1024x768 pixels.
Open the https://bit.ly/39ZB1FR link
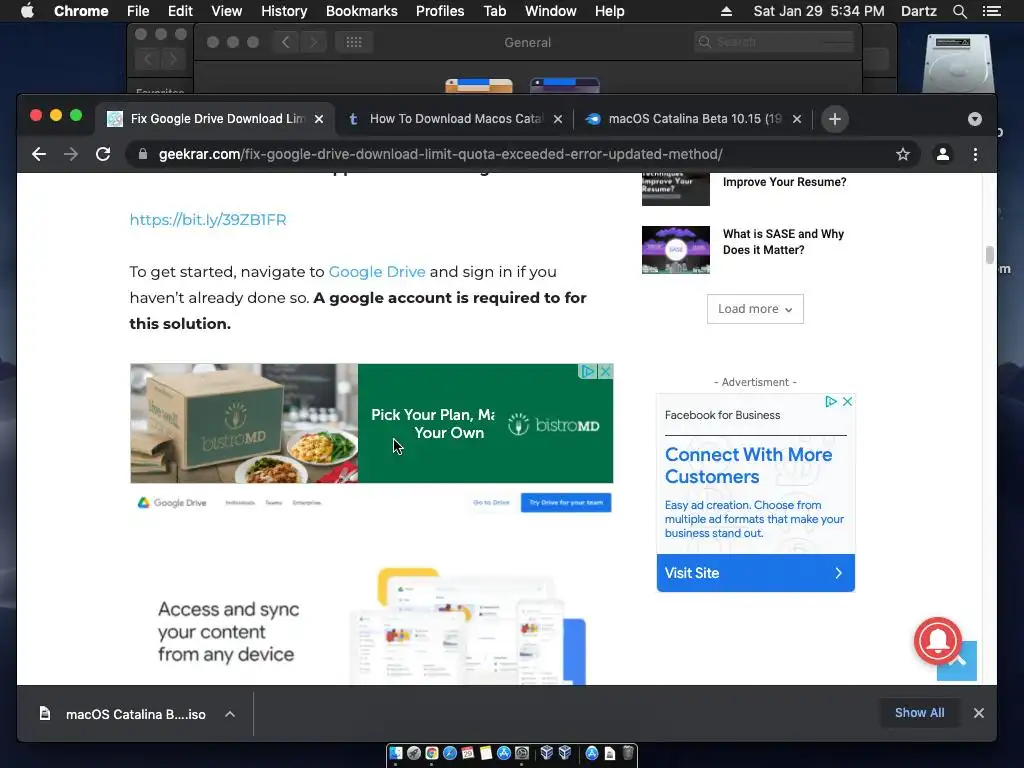208,220
